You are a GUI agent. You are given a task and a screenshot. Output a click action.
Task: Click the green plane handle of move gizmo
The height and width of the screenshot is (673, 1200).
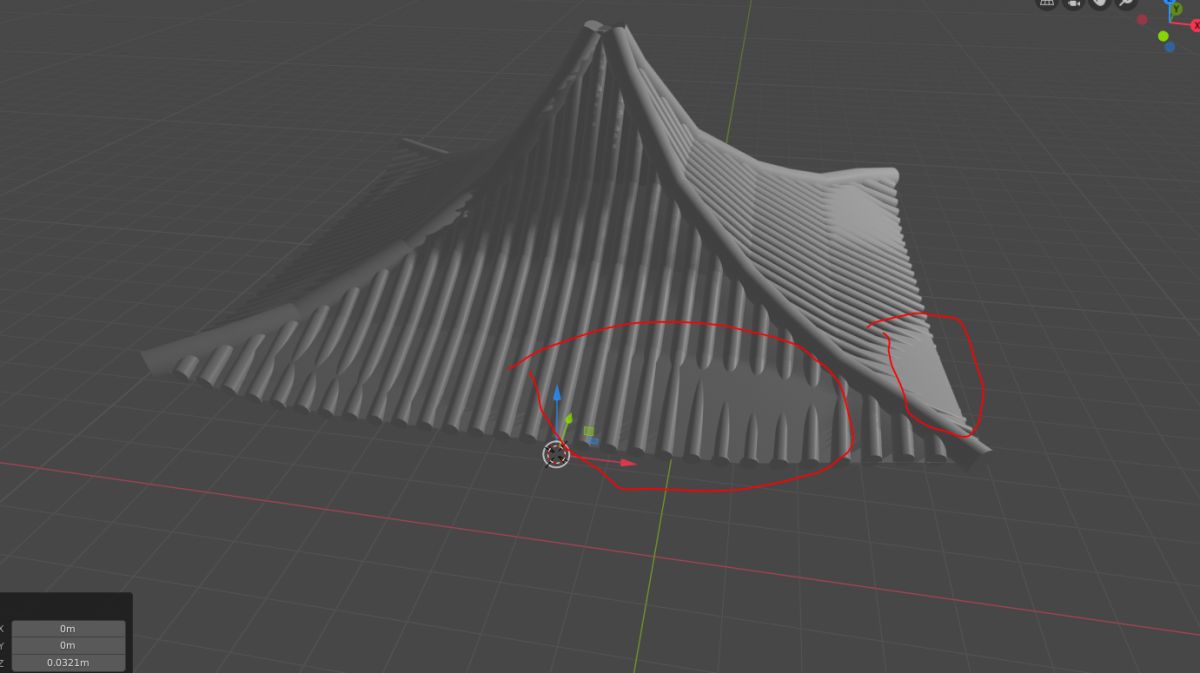click(589, 431)
